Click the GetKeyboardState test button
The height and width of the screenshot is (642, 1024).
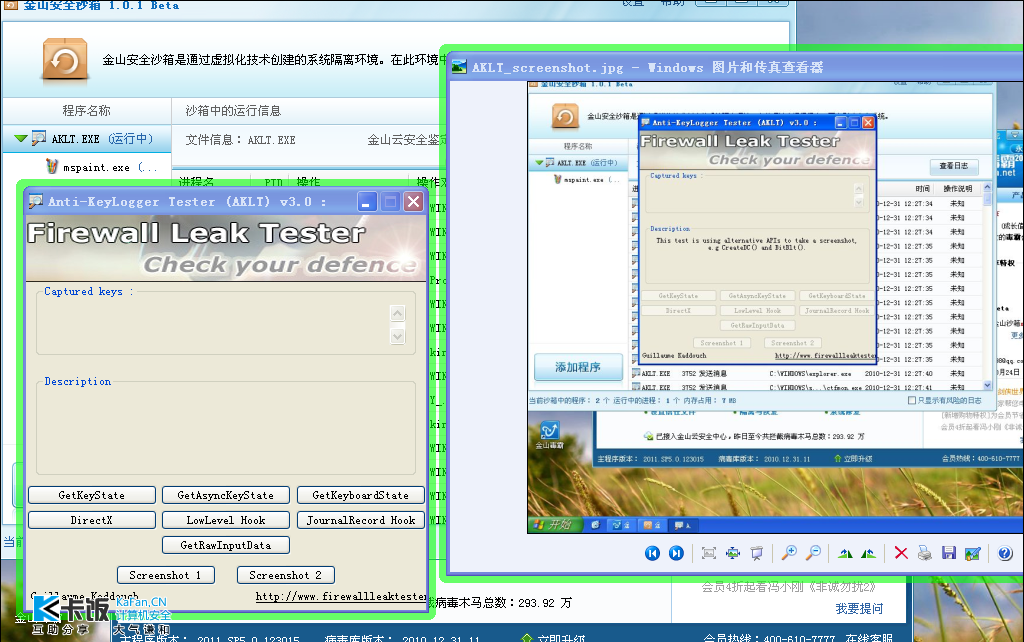(360, 495)
